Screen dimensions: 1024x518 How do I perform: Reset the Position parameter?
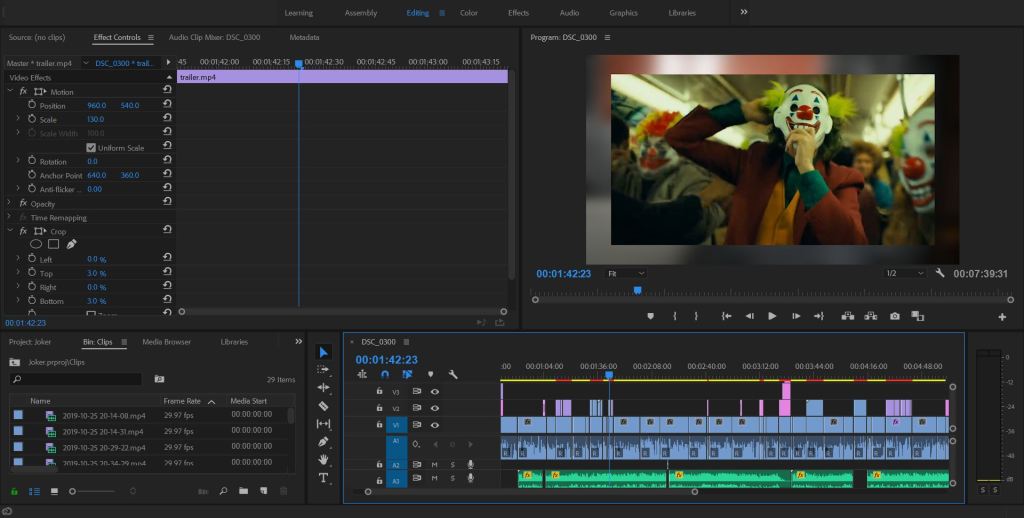[x=167, y=105]
